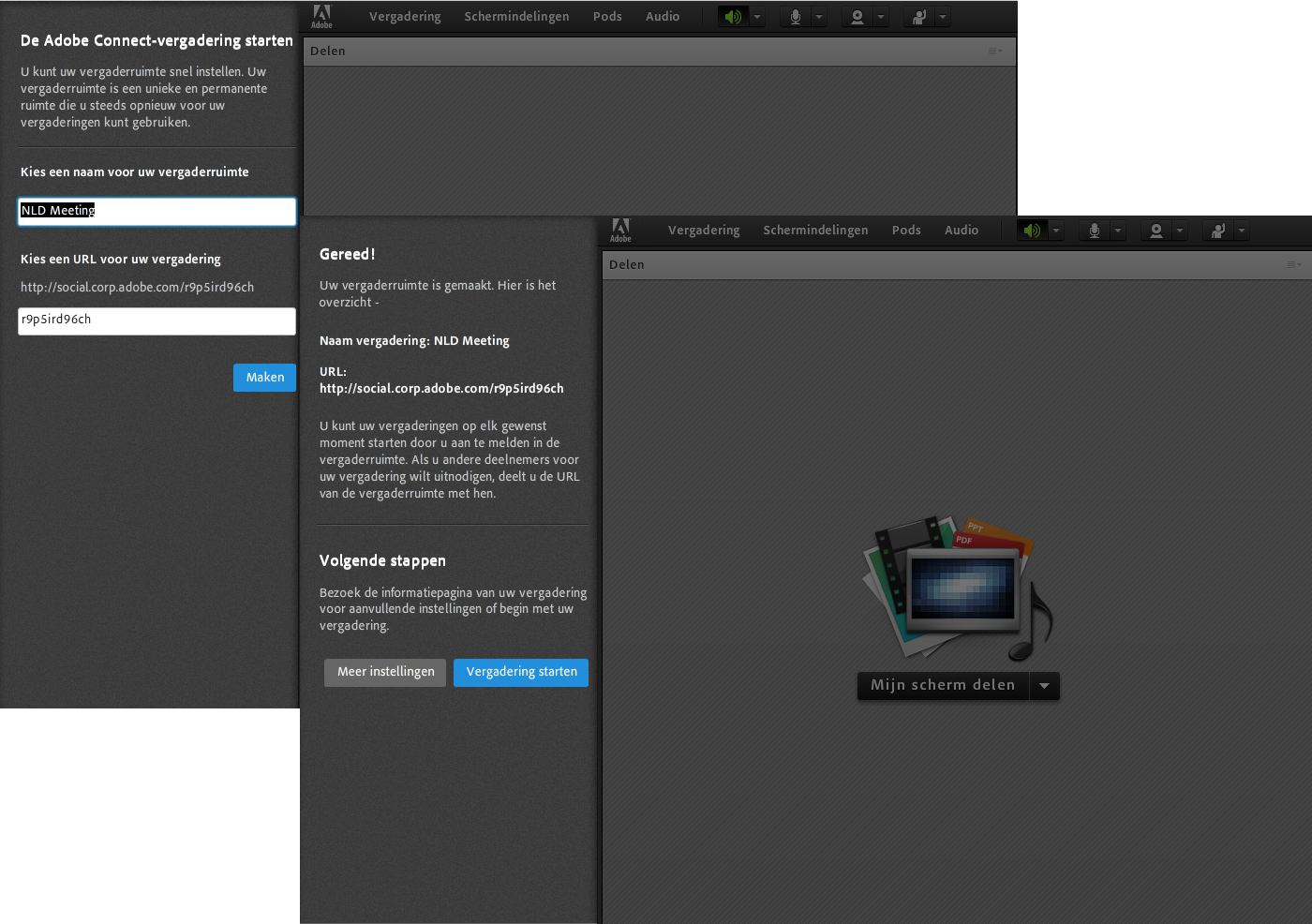Click the 'Gereed!' heading
This screenshot has width=1312, height=924.
pos(348,254)
